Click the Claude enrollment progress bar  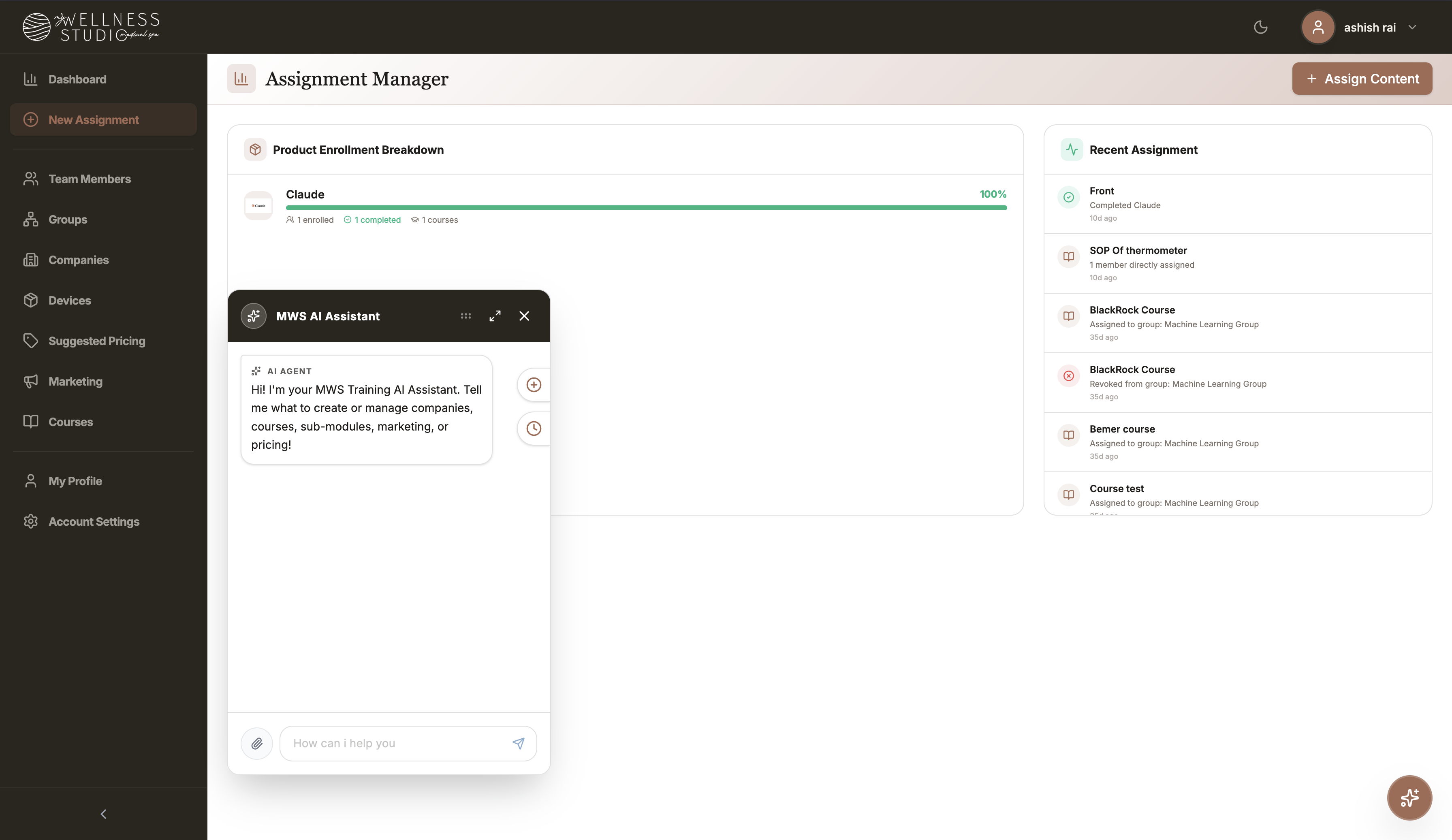pyautogui.click(x=646, y=208)
